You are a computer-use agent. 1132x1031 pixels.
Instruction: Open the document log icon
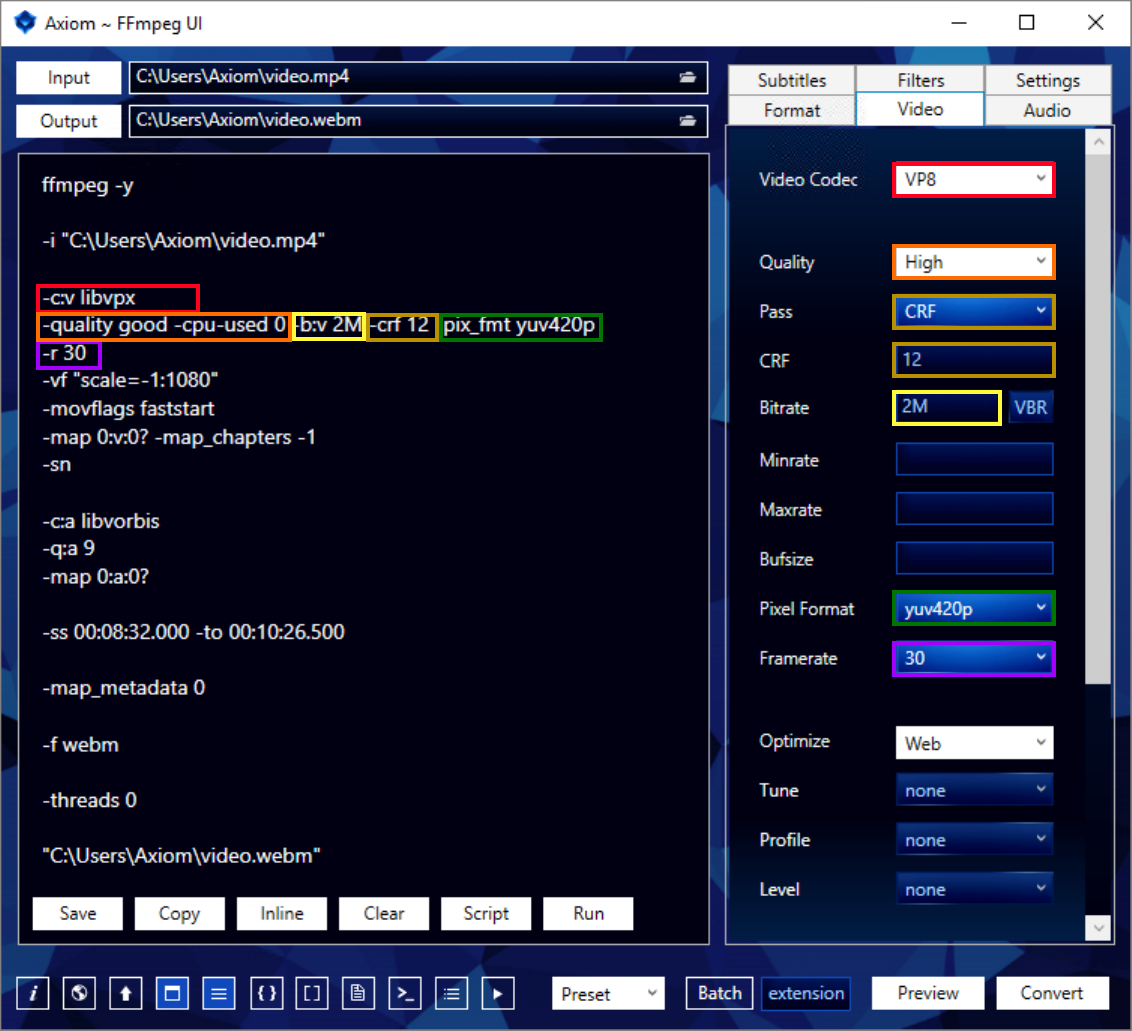pyautogui.click(x=358, y=993)
